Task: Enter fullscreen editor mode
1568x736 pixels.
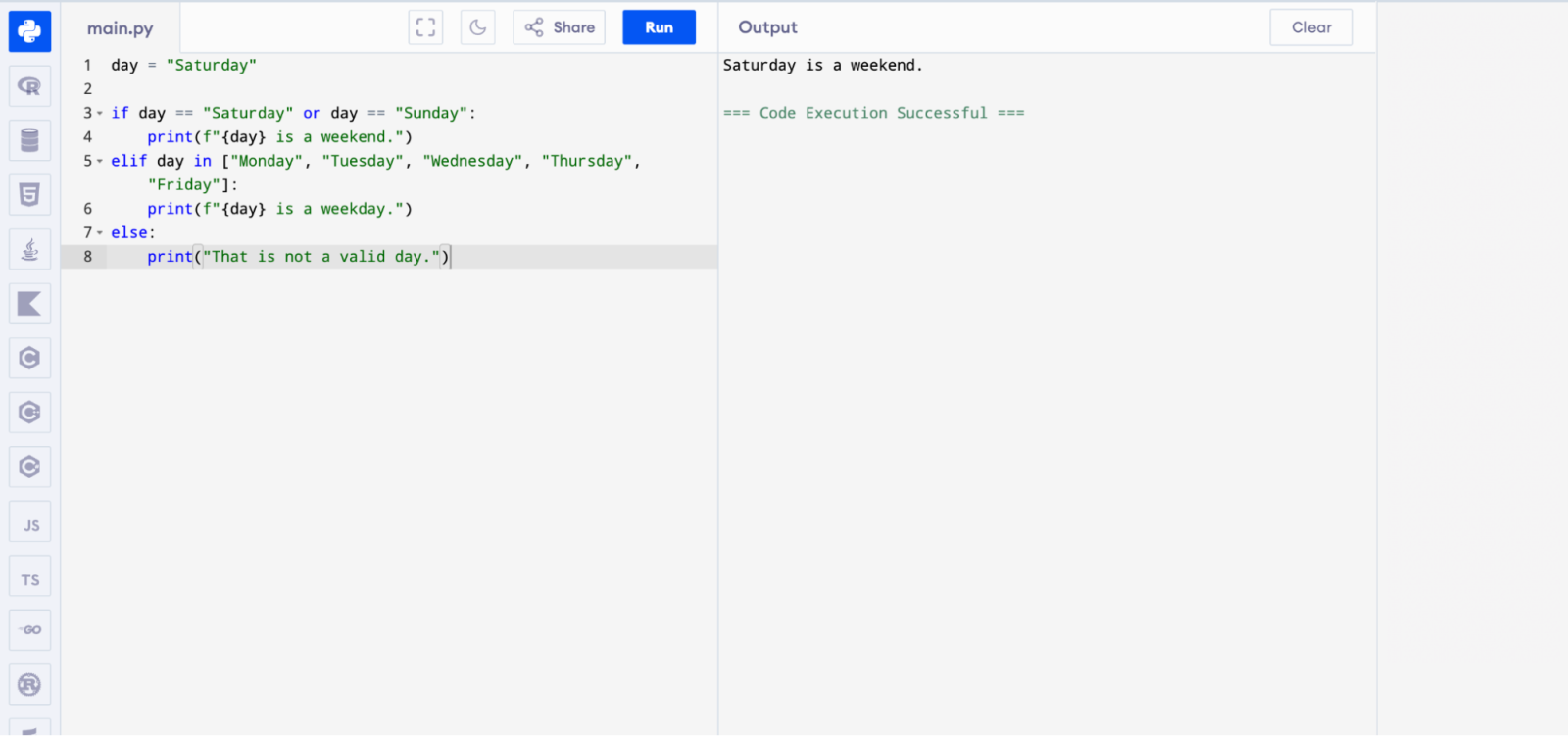Action: [425, 27]
